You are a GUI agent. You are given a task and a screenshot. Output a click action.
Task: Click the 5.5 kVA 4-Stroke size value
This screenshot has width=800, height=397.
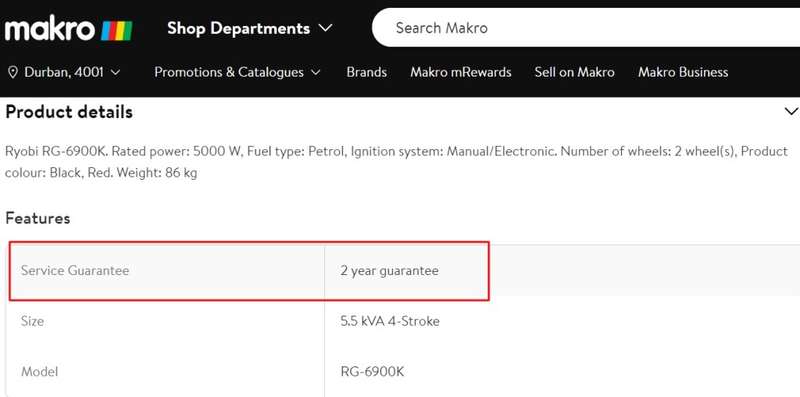point(390,321)
